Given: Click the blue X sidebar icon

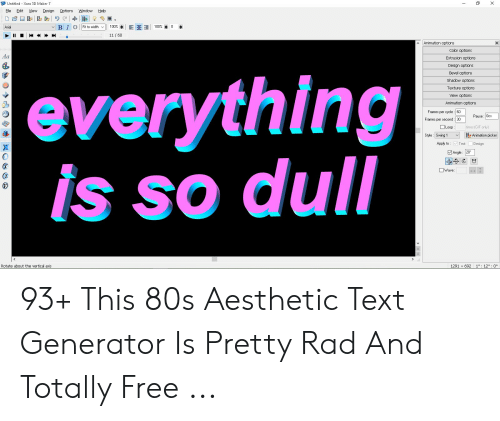Looking at the screenshot, I should coord(6,147).
